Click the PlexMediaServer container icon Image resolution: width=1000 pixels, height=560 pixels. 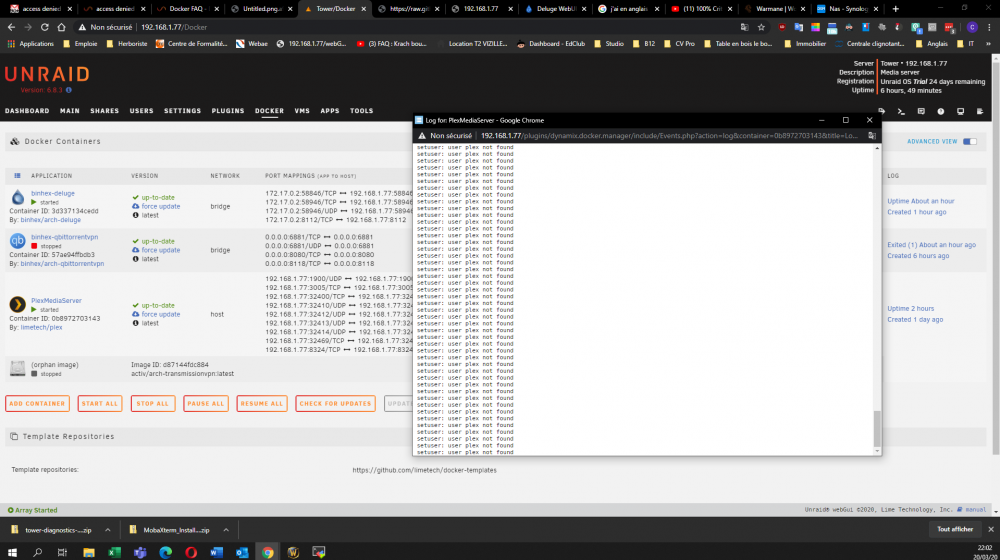tap(17, 304)
